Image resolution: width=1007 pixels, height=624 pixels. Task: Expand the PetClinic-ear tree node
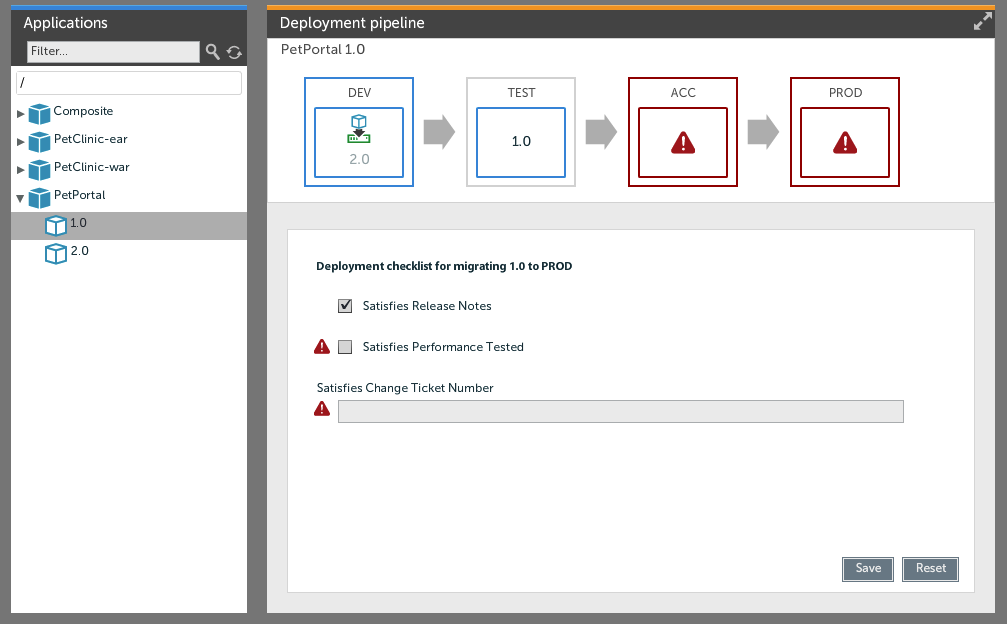tap(20, 141)
